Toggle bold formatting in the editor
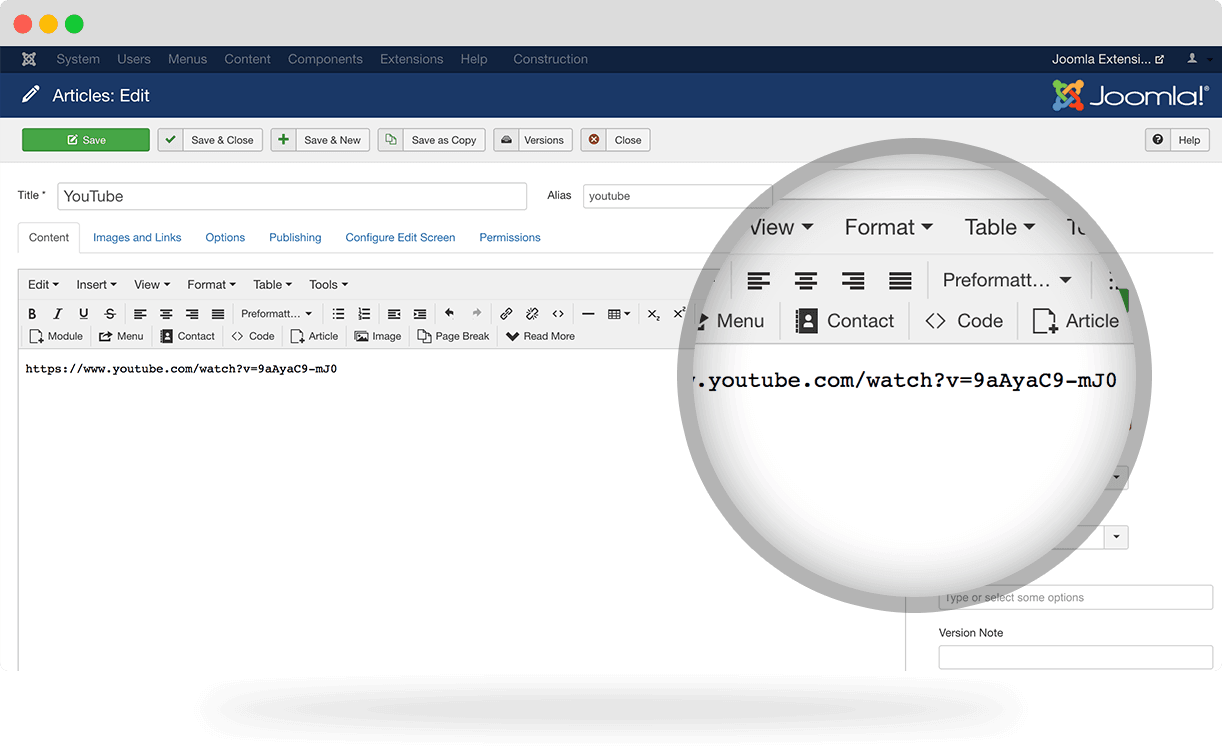Viewport: 1222px width, 748px height. click(x=32, y=314)
